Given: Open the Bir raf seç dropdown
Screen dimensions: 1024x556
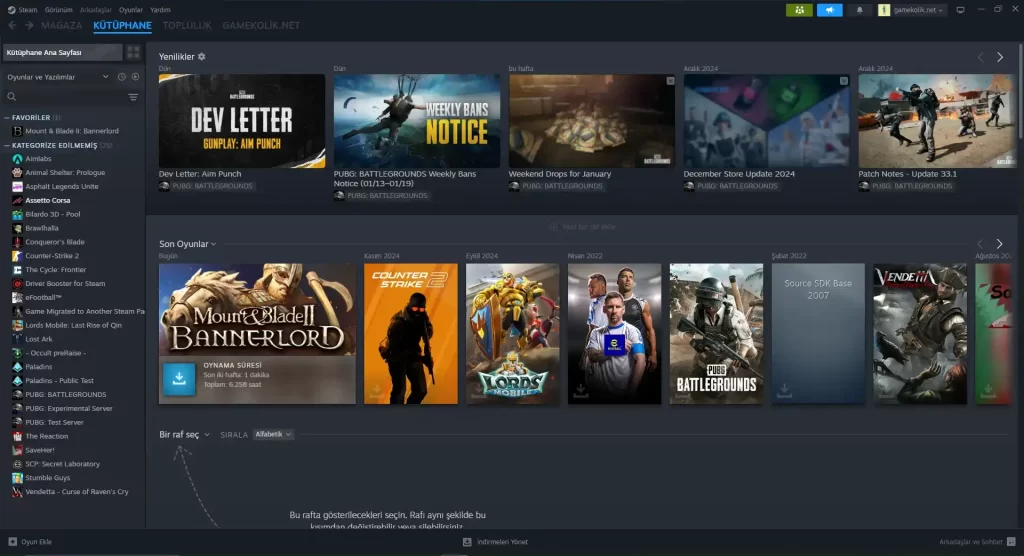Looking at the screenshot, I should click(x=185, y=434).
